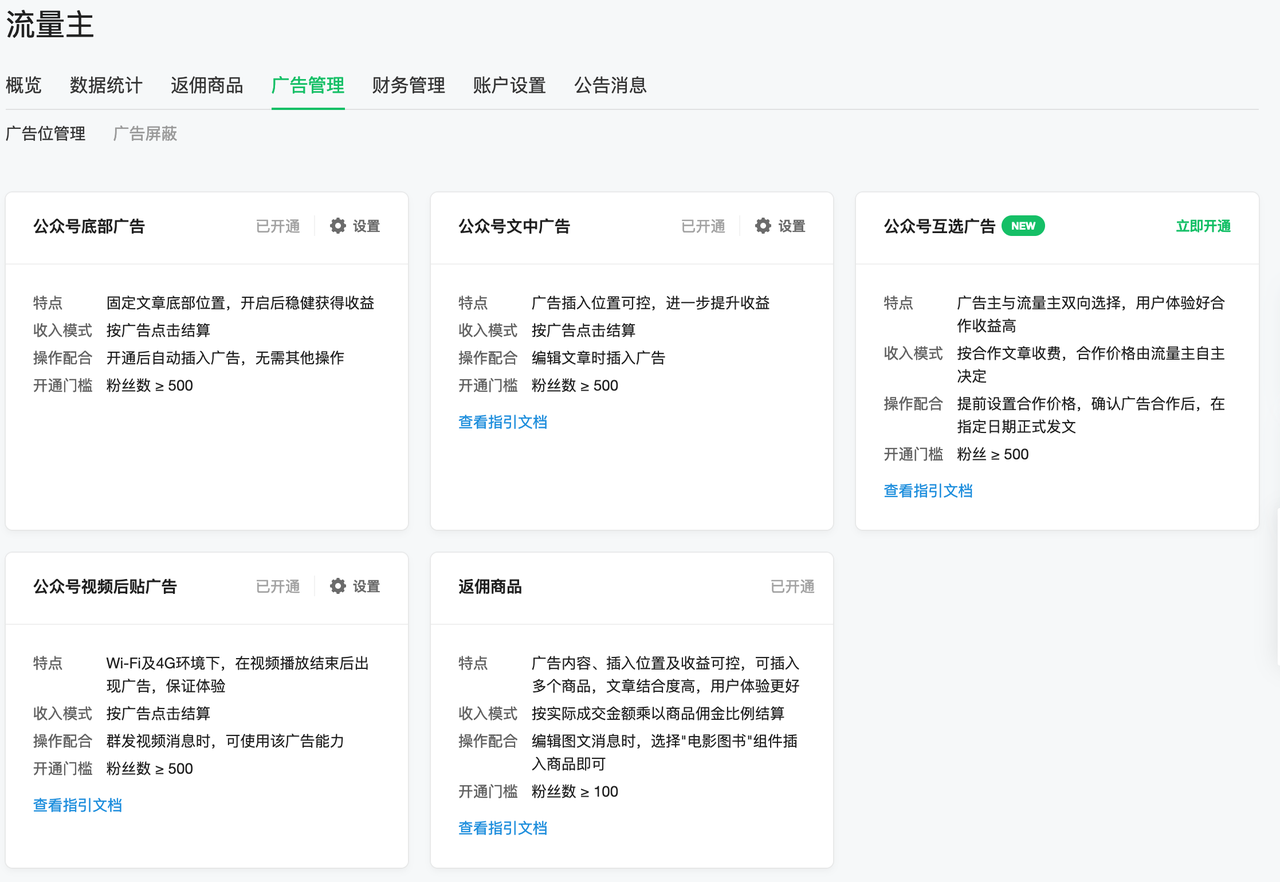This screenshot has width=1280, height=882.
Task: Click the gear icon on 公众号视频后贴广告 card
Action: [338, 586]
